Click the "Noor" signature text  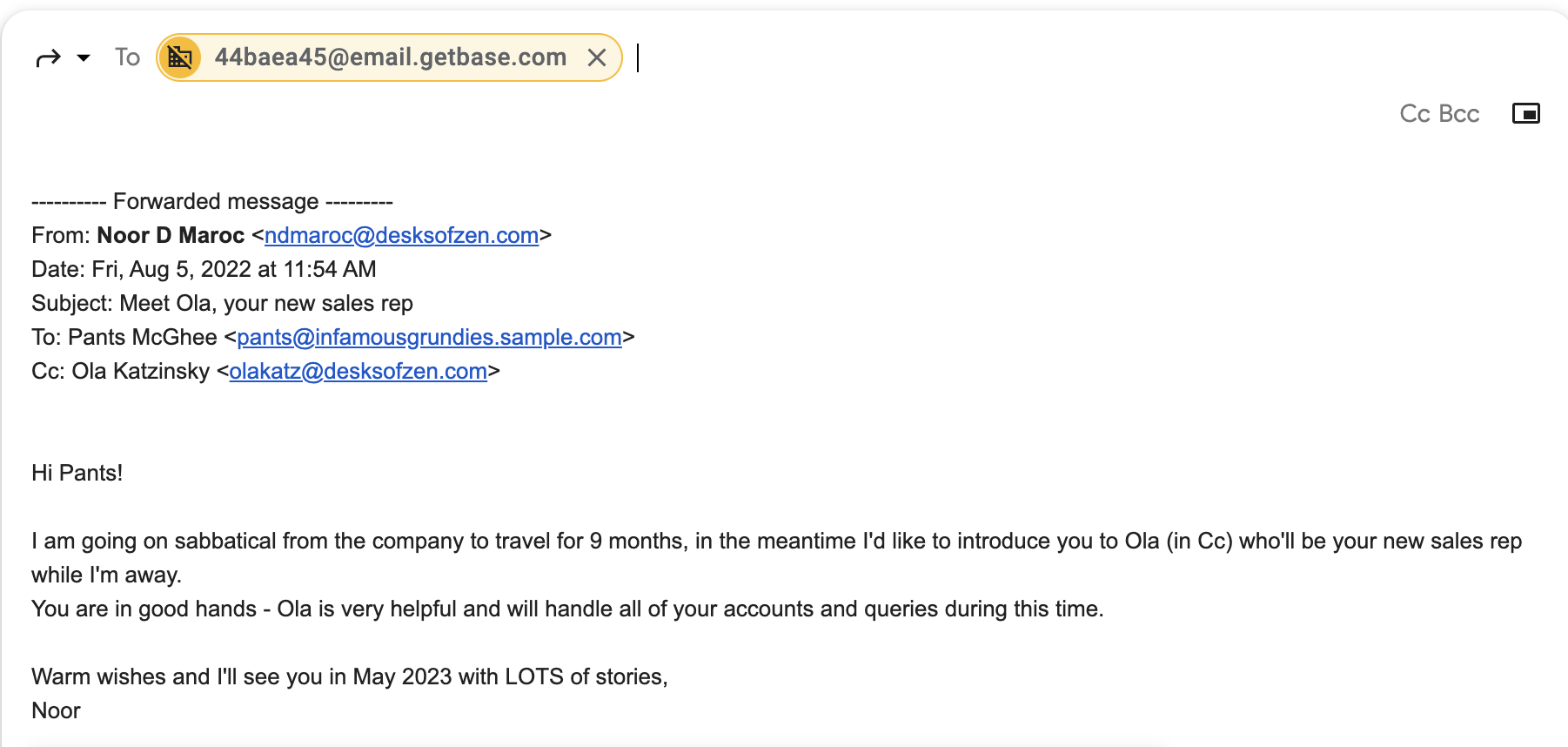pyautogui.click(x=56, y=711)
